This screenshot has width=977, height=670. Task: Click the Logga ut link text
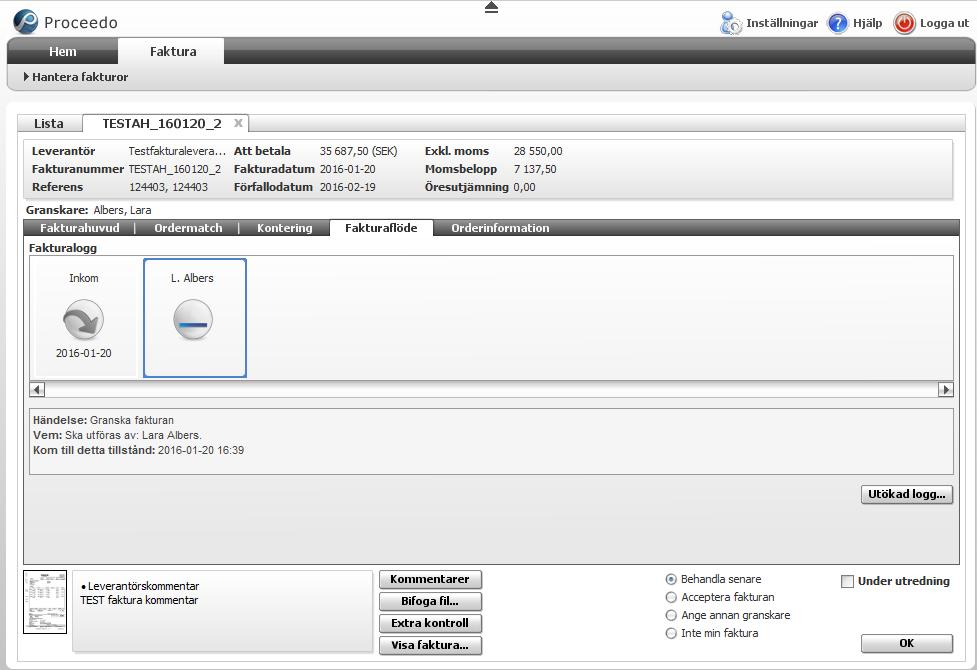click(x=944, y=23)
